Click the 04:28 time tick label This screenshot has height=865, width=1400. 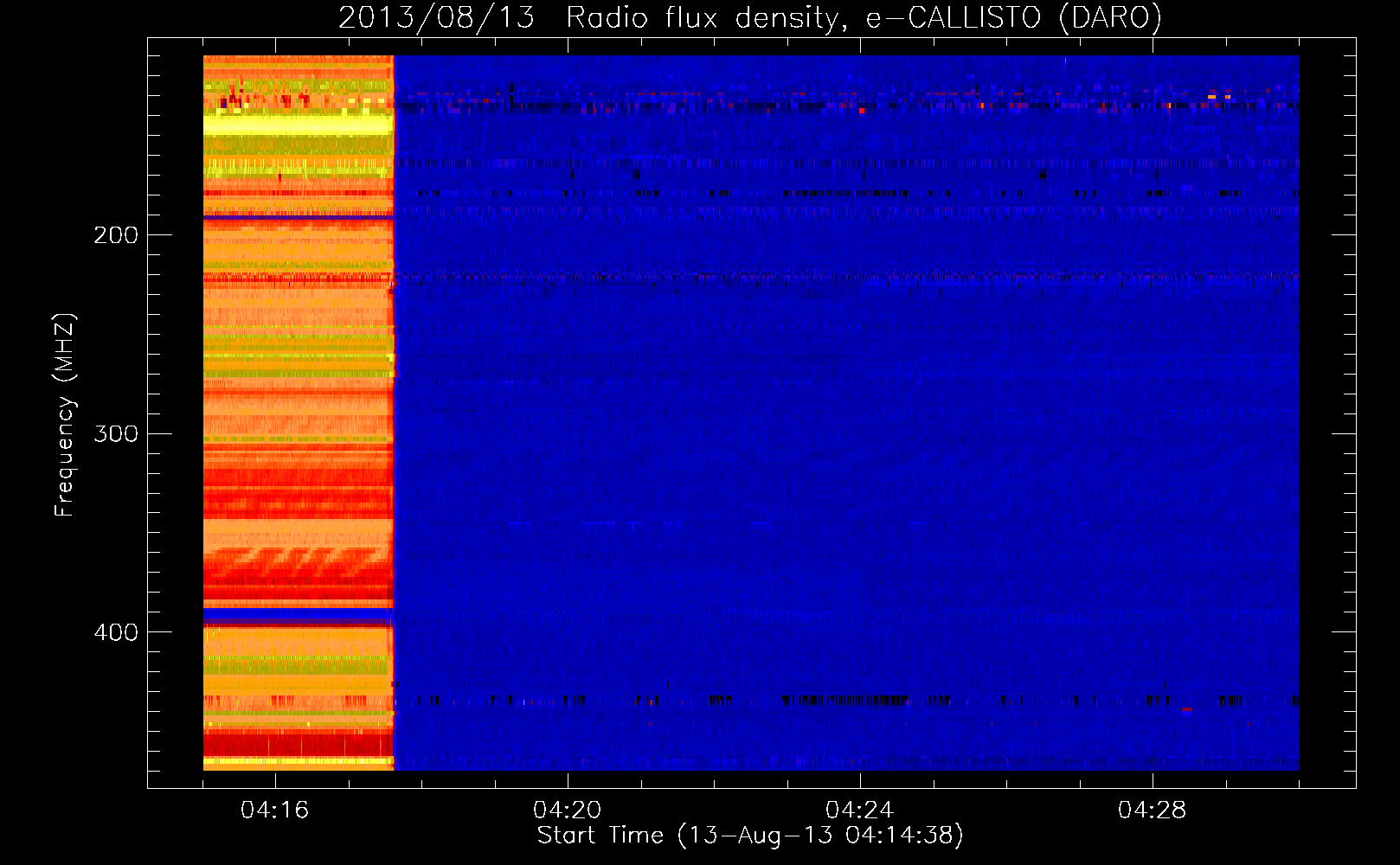(x=1153, y=811)
